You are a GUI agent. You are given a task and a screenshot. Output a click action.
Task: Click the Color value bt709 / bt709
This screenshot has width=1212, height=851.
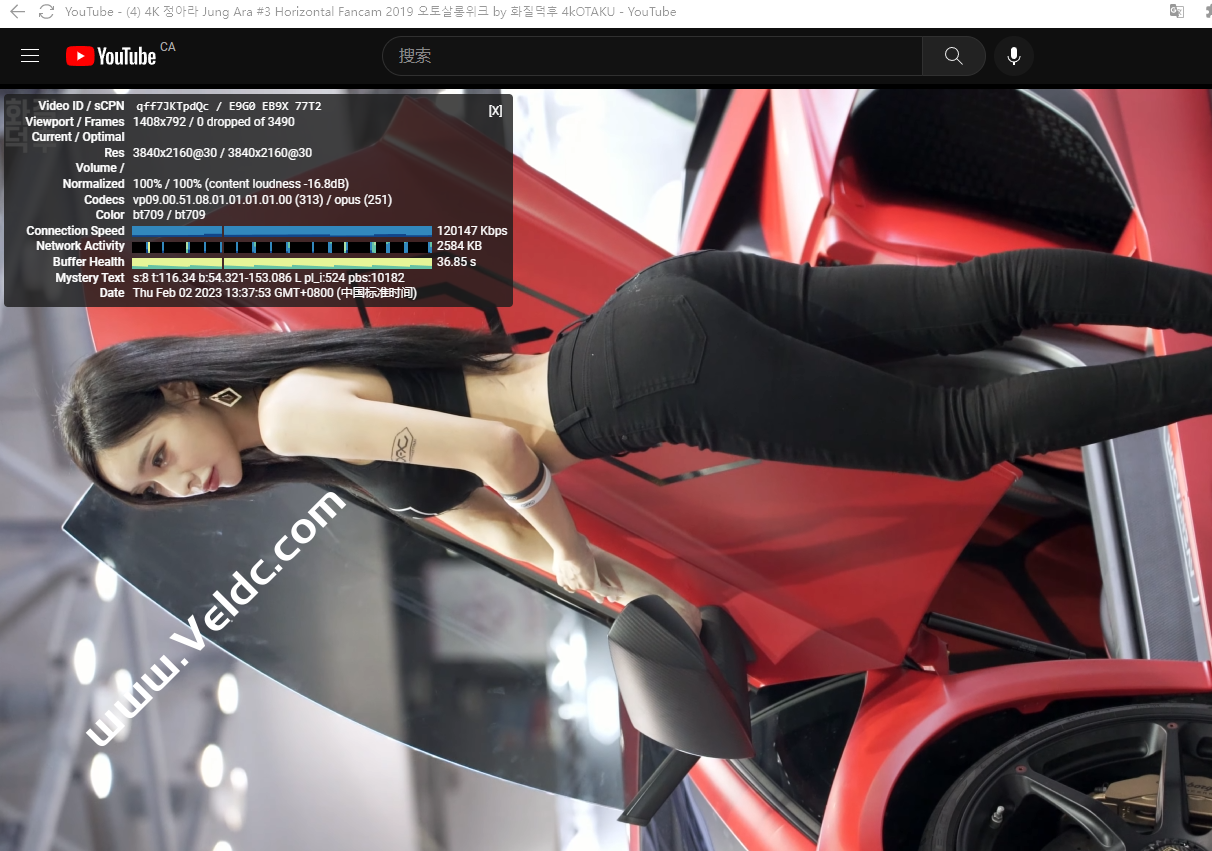[169, 215]
